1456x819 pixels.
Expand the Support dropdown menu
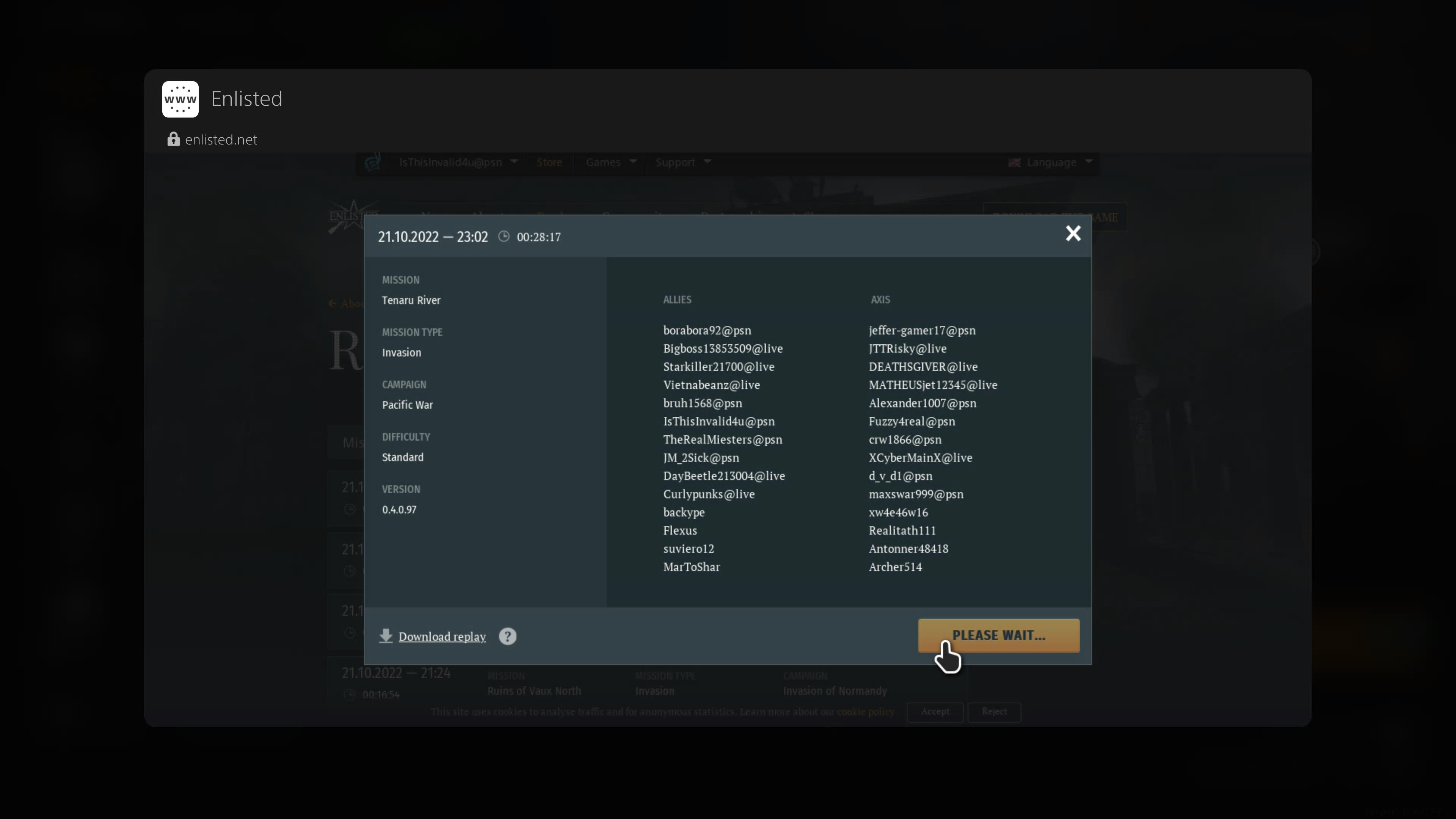pos(683,162)
